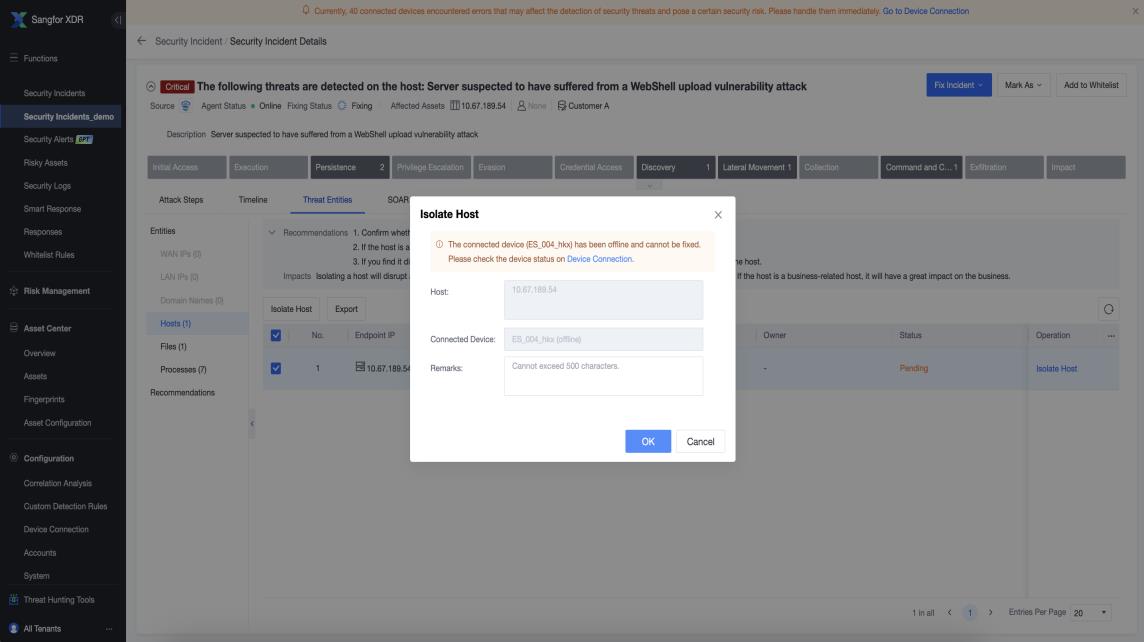Open Security Incidents in sidebar
The image size is (1144, 642).
coord(54,93)
